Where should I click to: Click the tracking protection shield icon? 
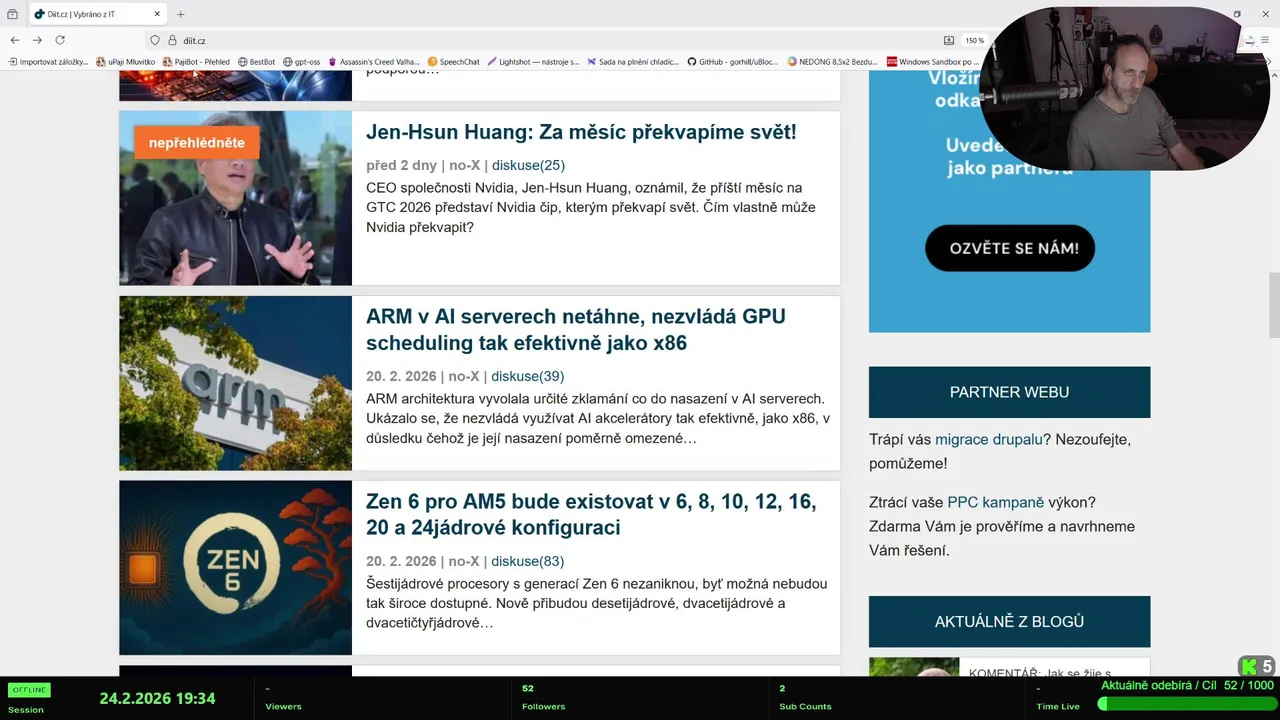155,40
